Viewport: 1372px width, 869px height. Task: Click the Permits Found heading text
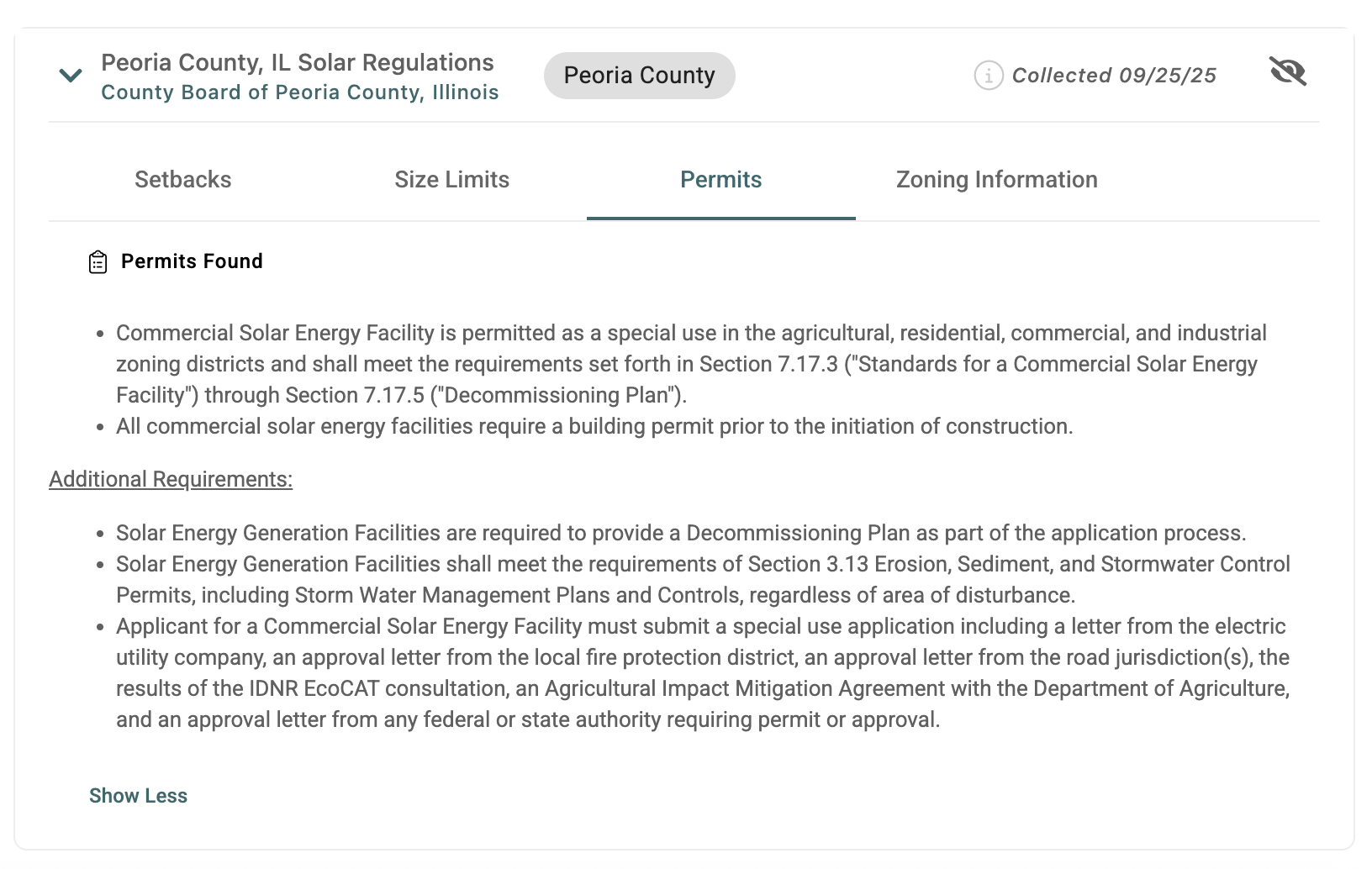pos(192,261)
